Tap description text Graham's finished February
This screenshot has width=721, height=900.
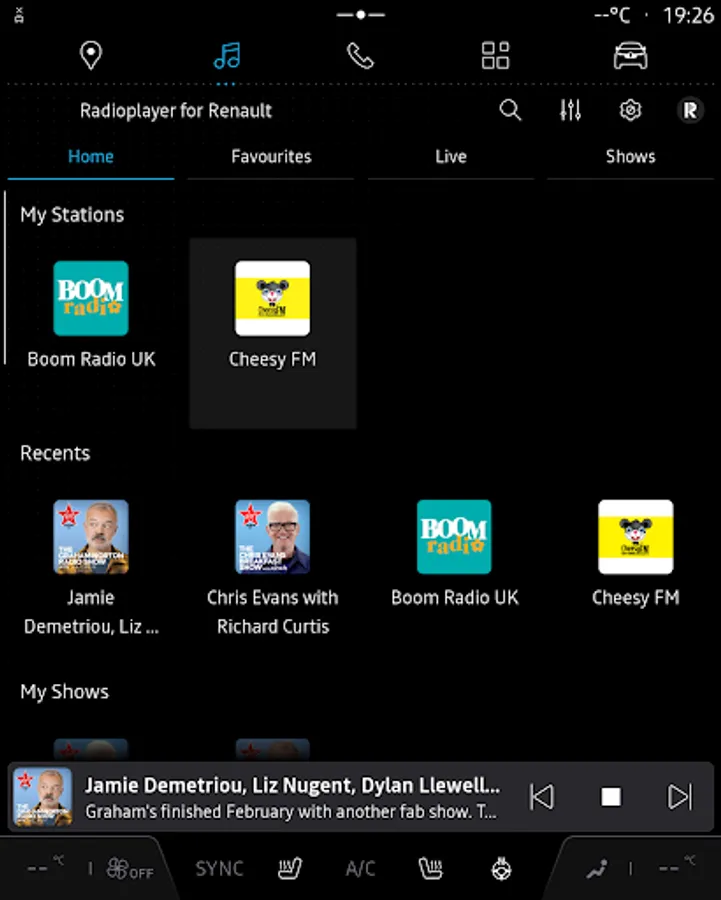click(x=291, y=812)
